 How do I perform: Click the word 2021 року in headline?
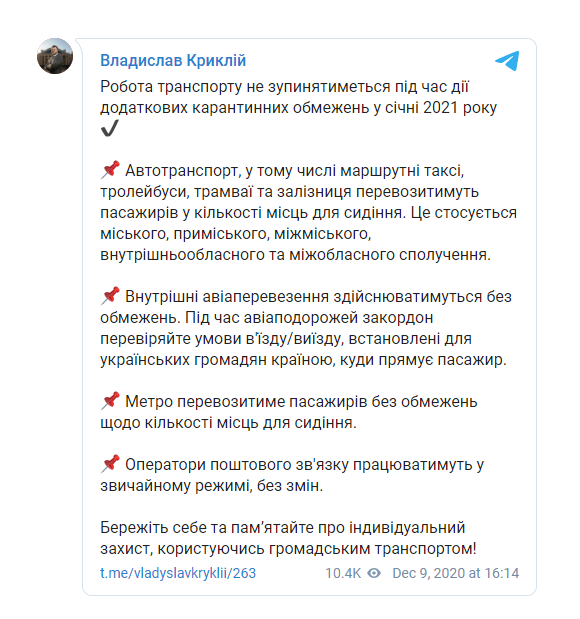(x=460, y=108)
